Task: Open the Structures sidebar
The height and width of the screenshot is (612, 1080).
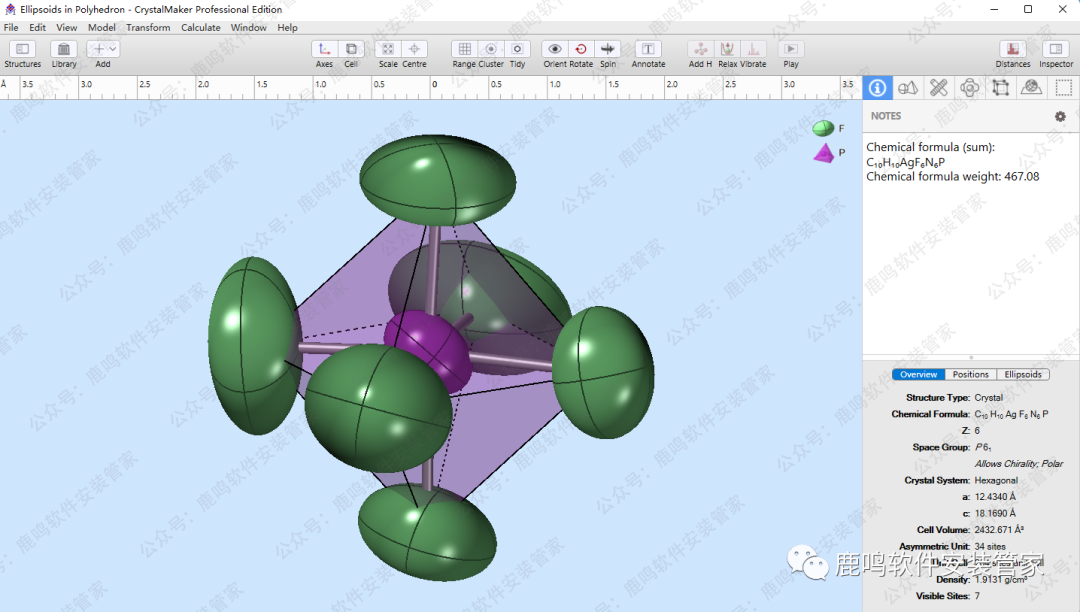Action: 22,49
